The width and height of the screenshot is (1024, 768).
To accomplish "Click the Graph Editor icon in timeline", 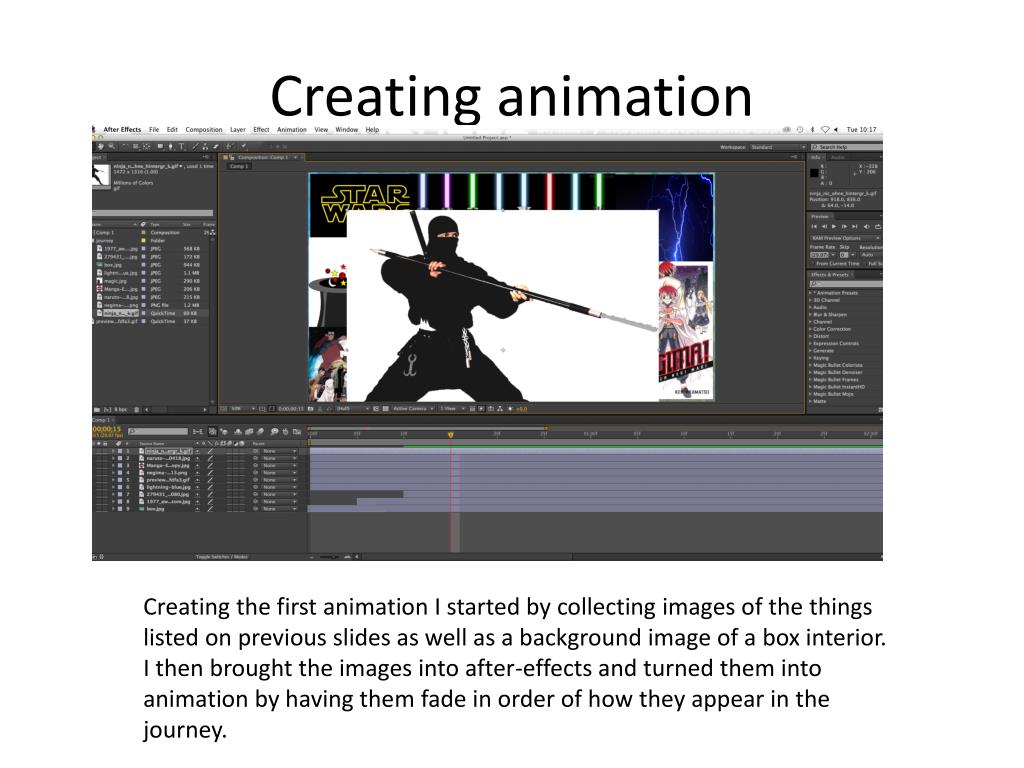I will pos(297,432).
